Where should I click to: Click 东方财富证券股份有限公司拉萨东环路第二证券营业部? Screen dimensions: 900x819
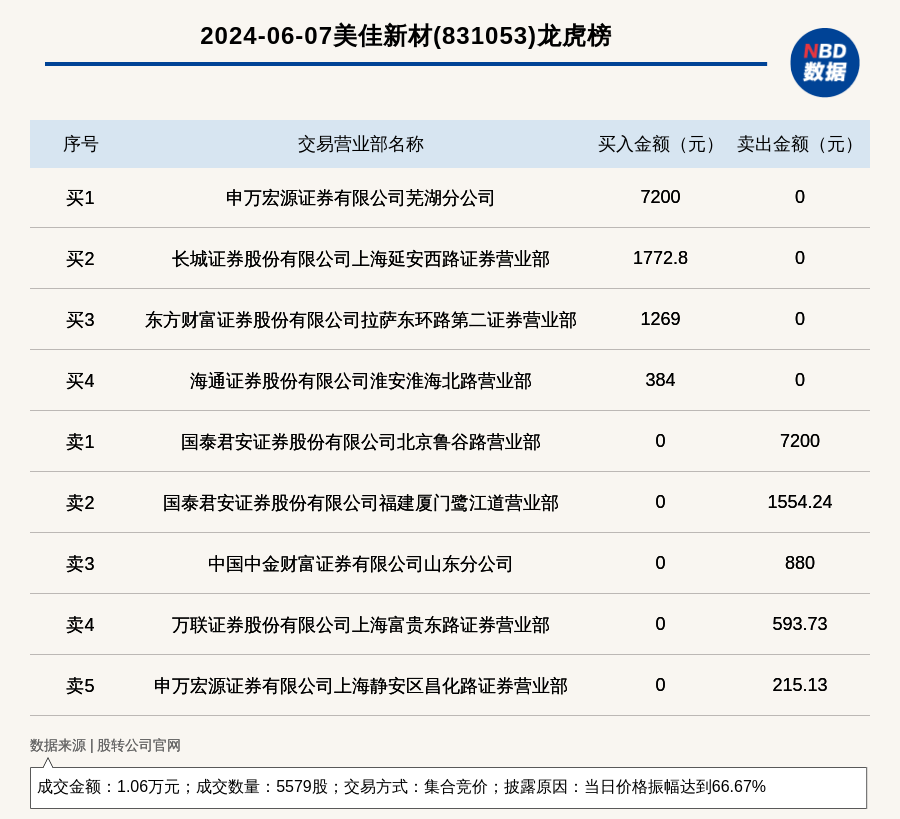point(360,320)
